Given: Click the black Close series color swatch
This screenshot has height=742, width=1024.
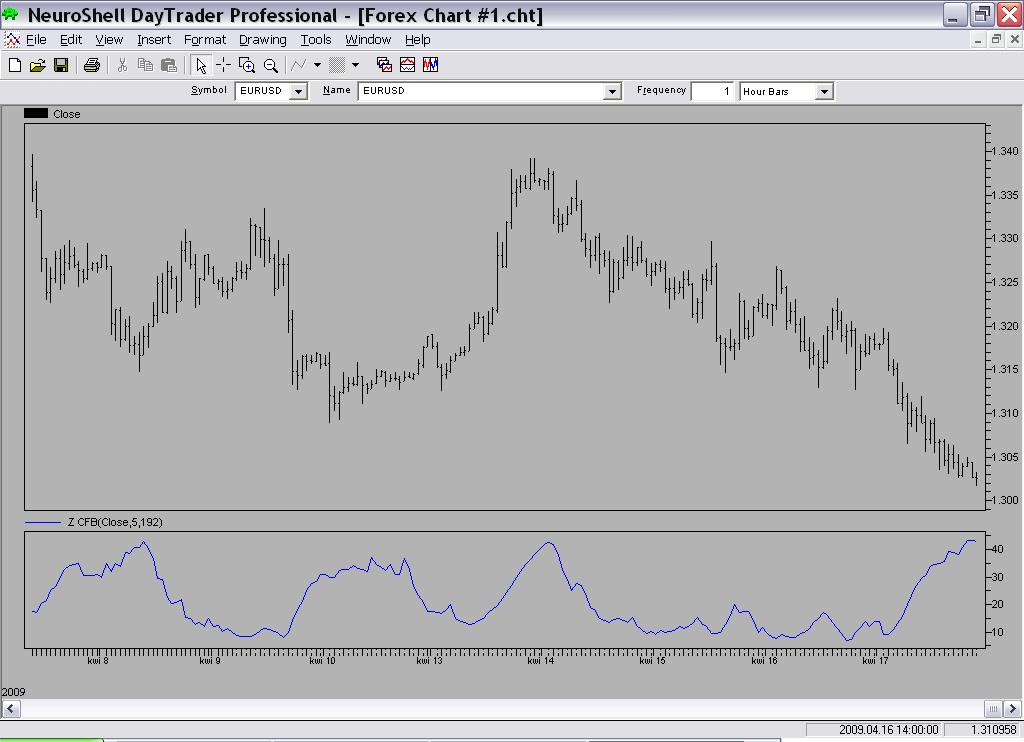Looking at the screenshot, I should pos(36,113).
